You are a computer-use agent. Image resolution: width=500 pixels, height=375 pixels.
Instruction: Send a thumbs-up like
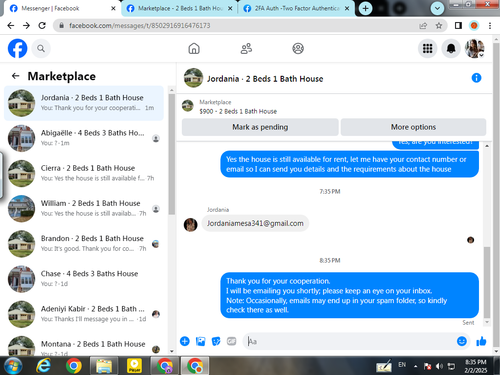pyautogui.click(x=481, y=341)
